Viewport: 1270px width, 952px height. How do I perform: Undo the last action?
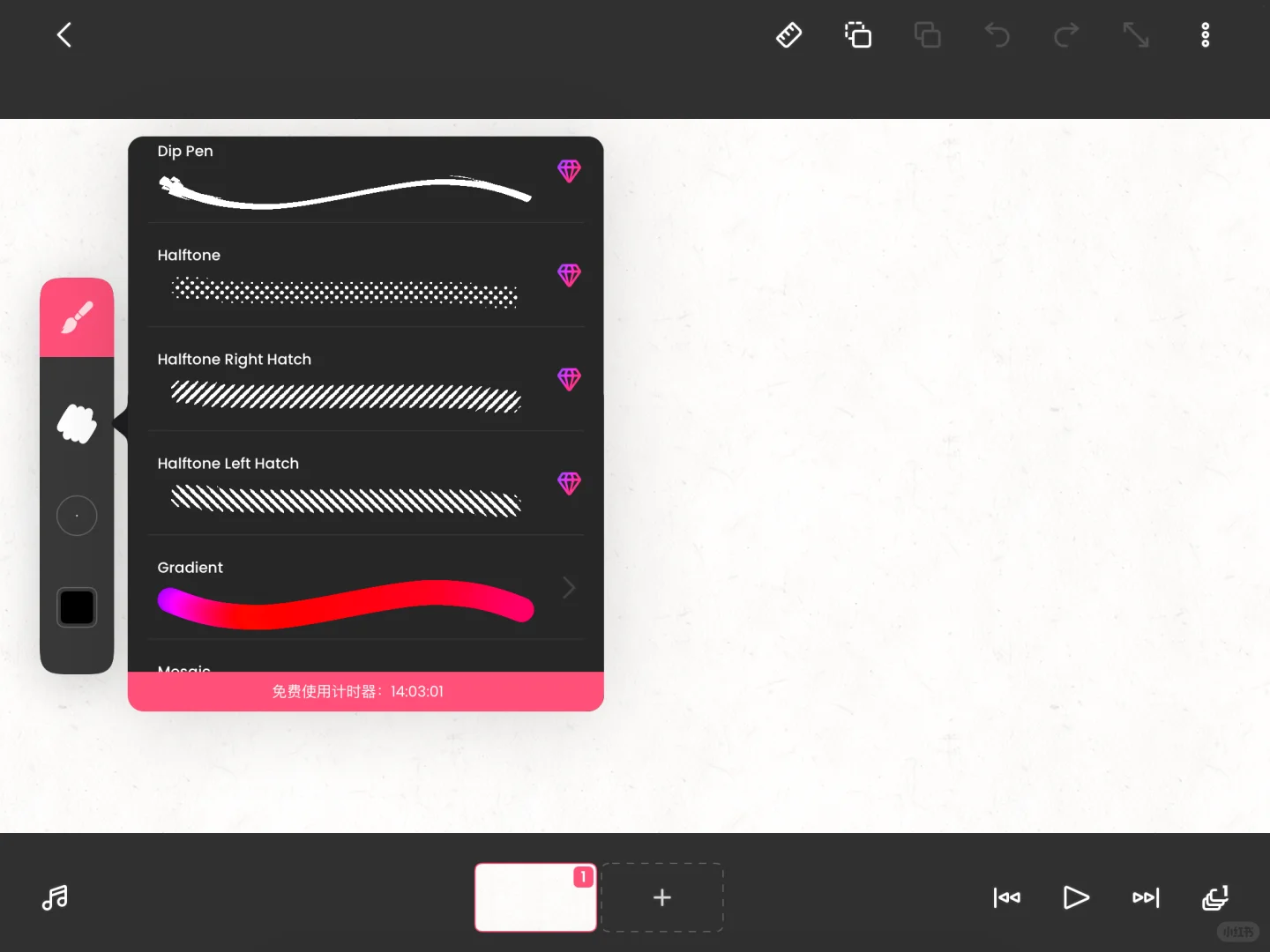(x=997, y=35)
